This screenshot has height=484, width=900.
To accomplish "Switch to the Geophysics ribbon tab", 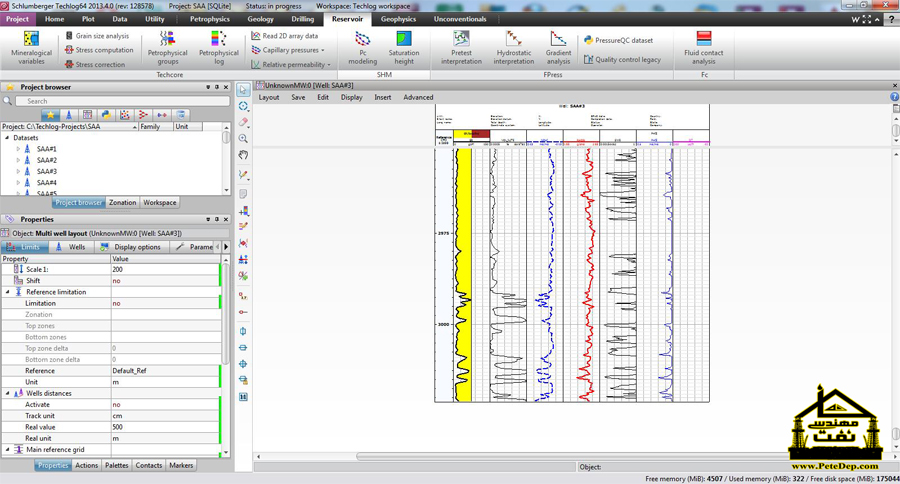I will [x=398, y=19].
